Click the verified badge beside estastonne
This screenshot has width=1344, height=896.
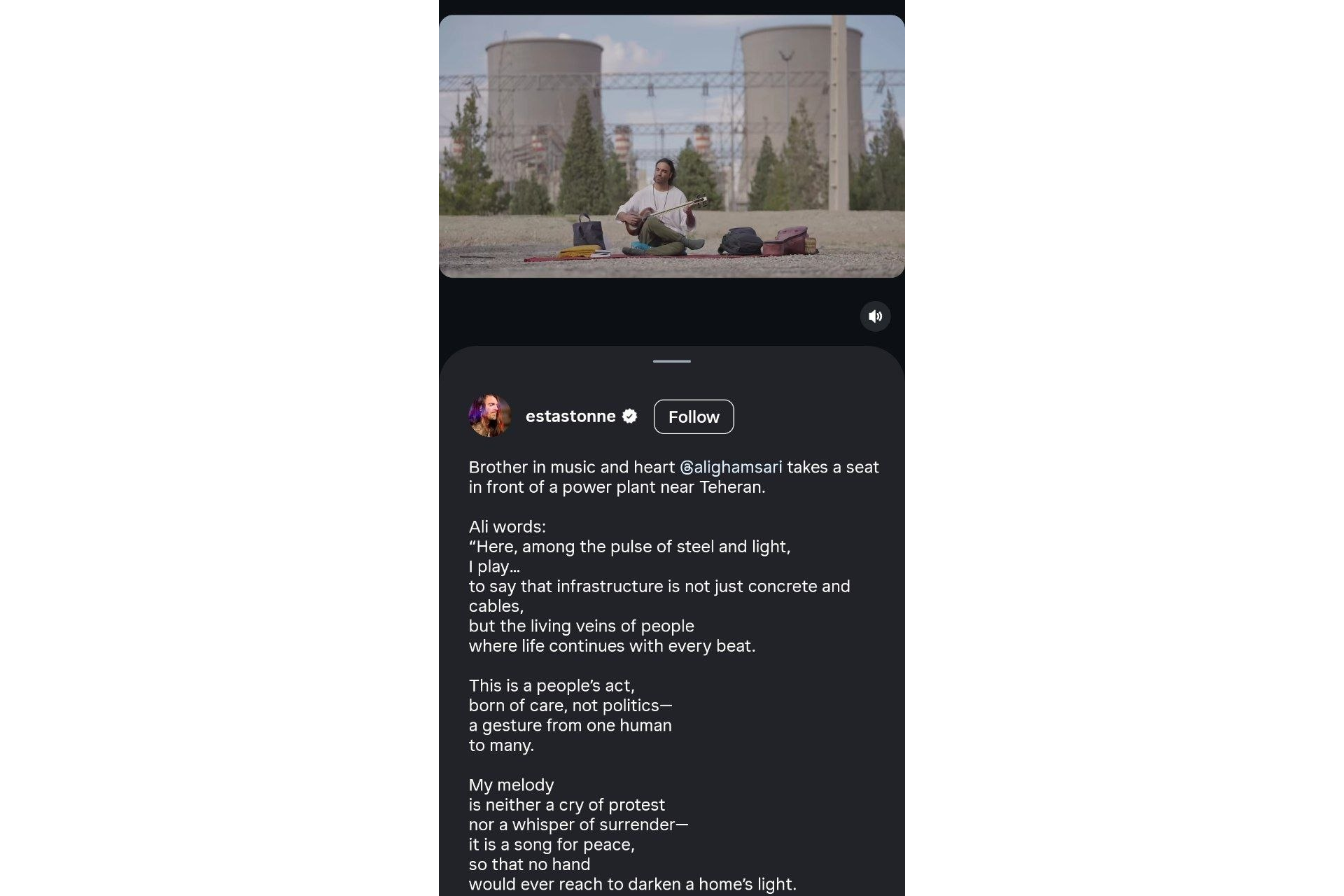coord(629,416)
